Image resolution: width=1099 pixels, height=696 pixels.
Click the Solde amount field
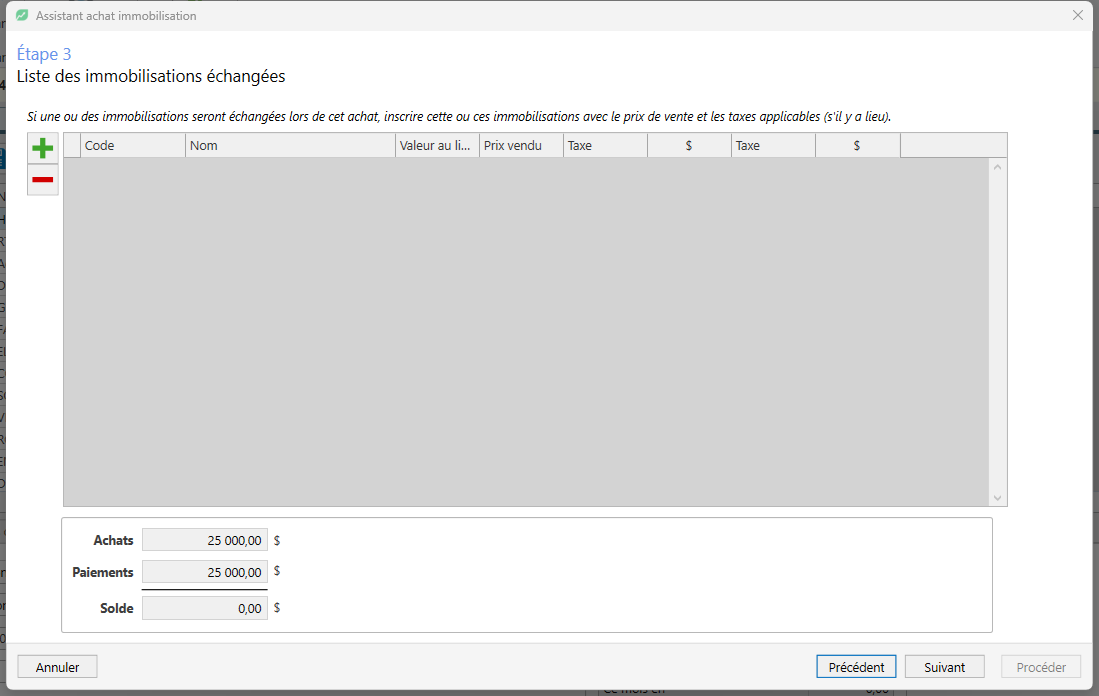tap(205, 608)
